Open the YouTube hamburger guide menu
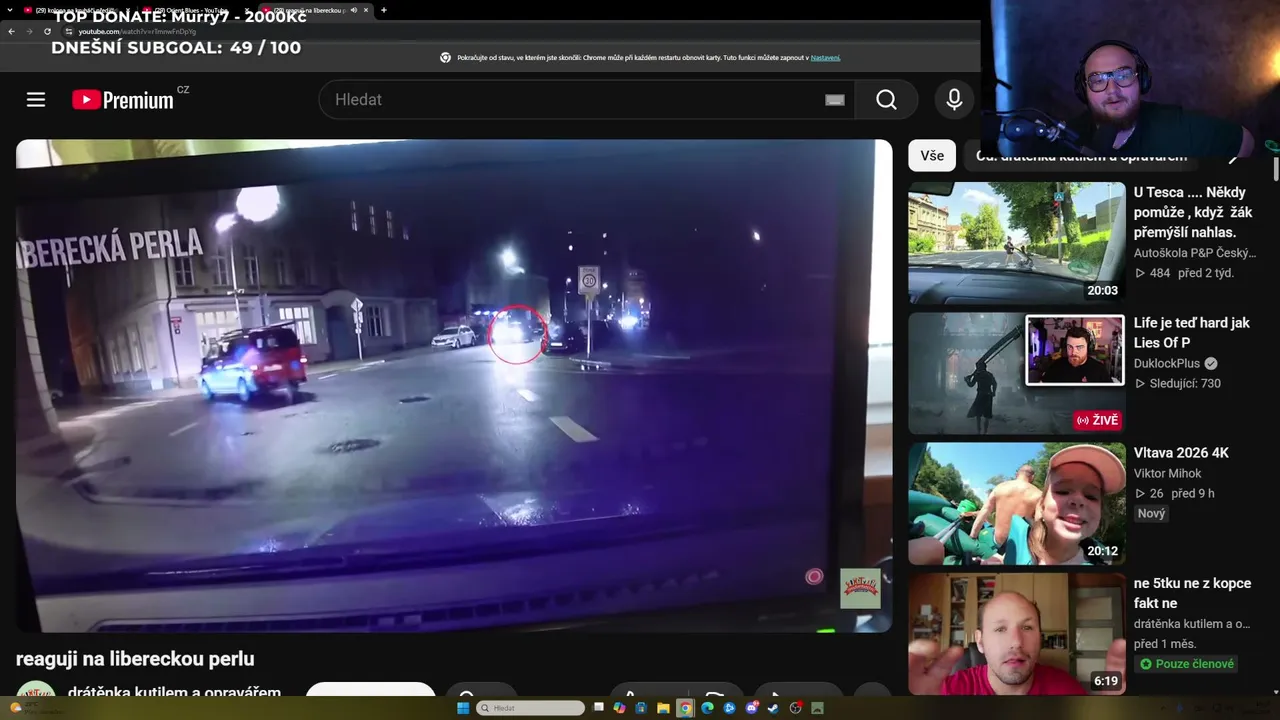1280x720 pixels. [36, 100]
